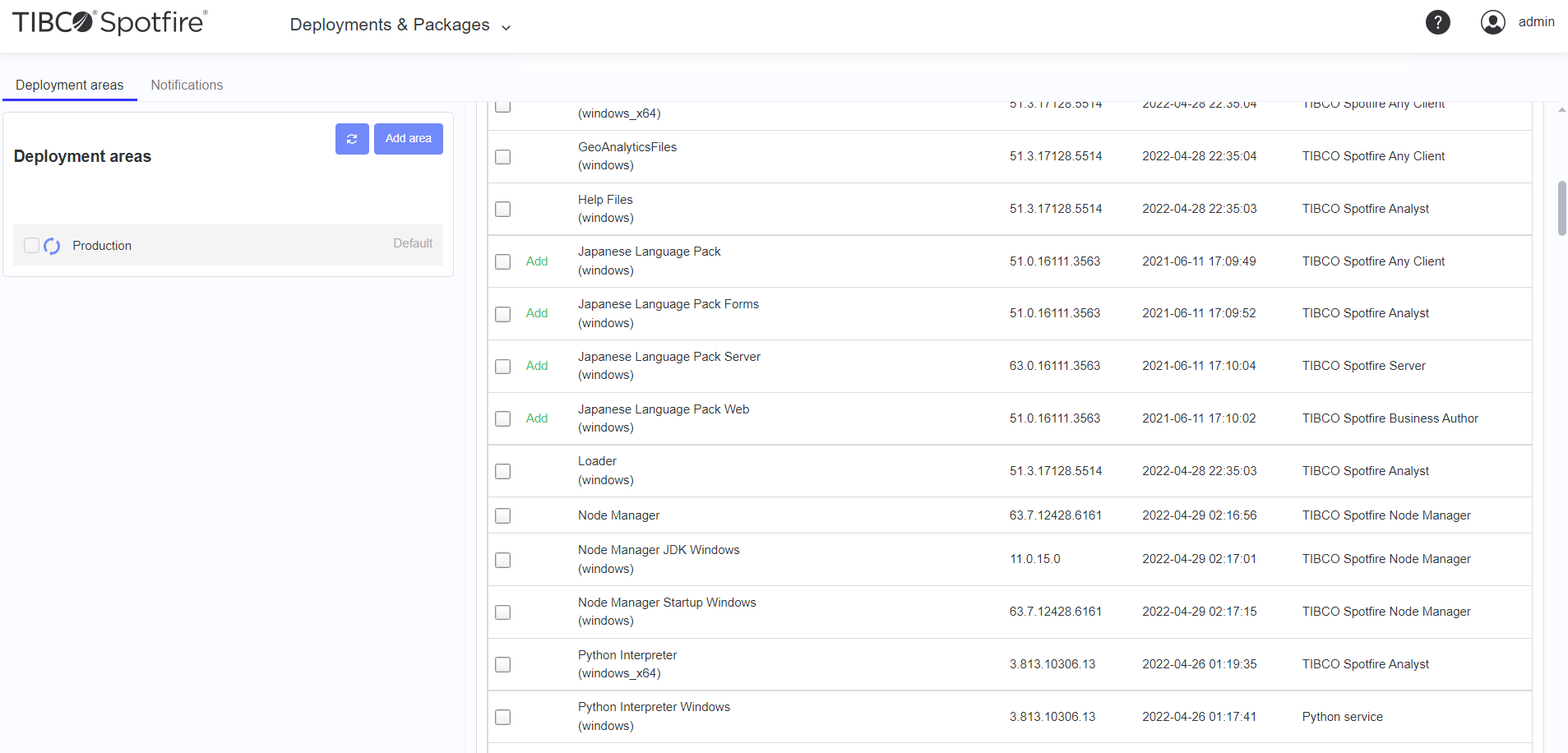
Task: Open the admin user menu
Action: [1536, 22]
